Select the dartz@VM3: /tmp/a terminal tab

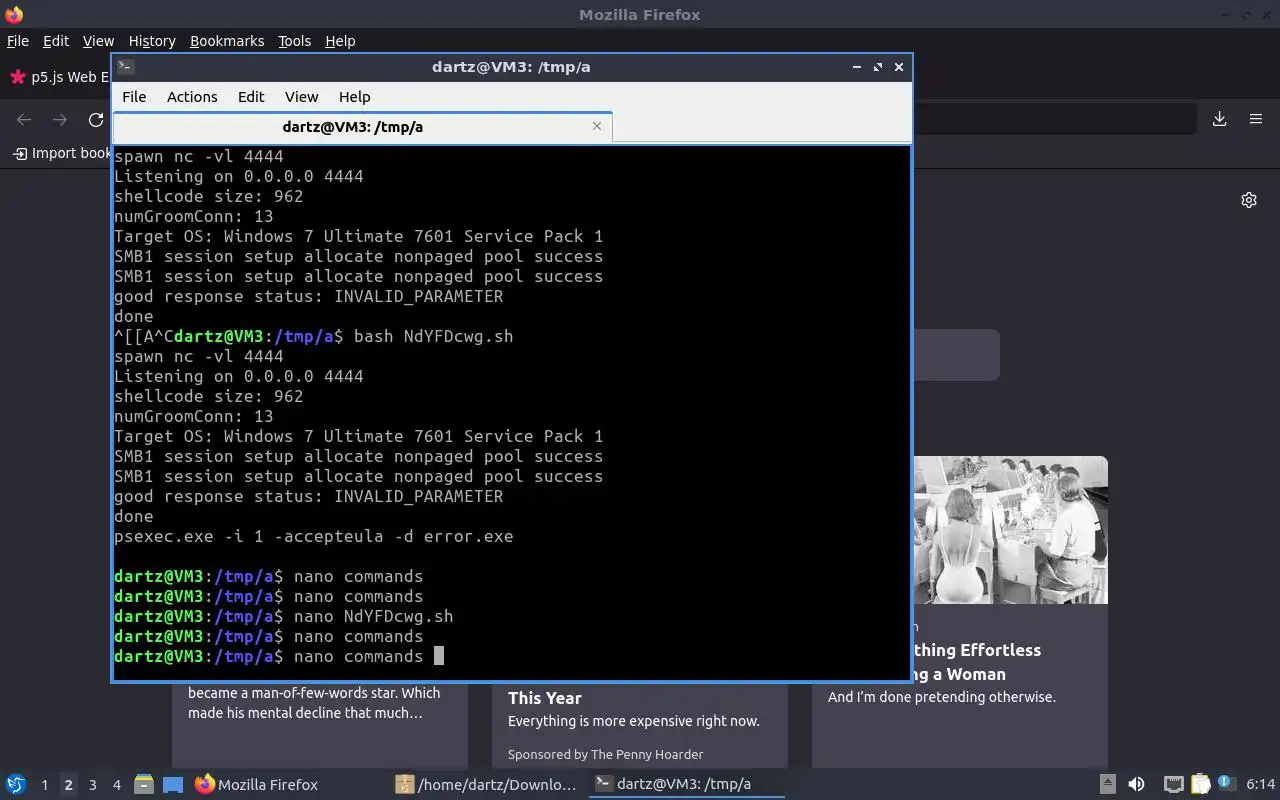362,127
